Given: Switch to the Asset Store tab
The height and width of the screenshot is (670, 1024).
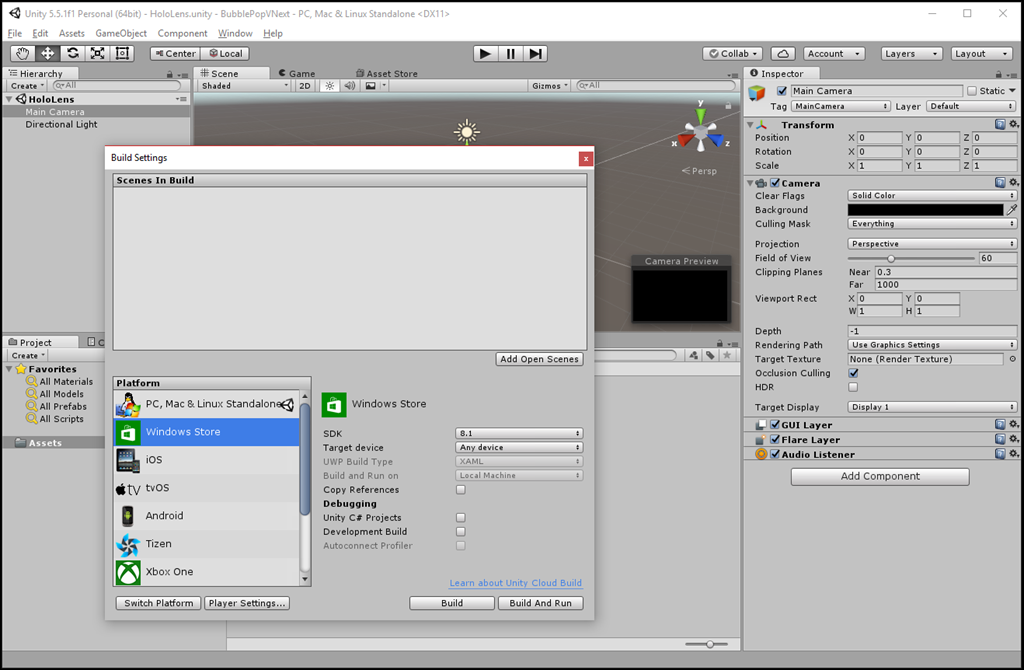Looking at the screenshot, I should point(387,73).
